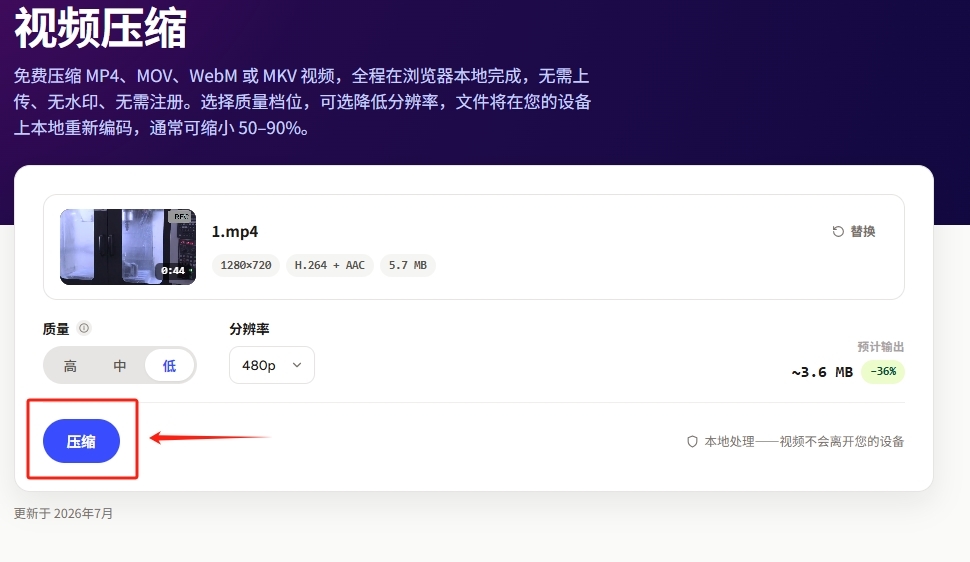Select the 高 quality option
Screen dimensions: 970x562
[71, 366]
